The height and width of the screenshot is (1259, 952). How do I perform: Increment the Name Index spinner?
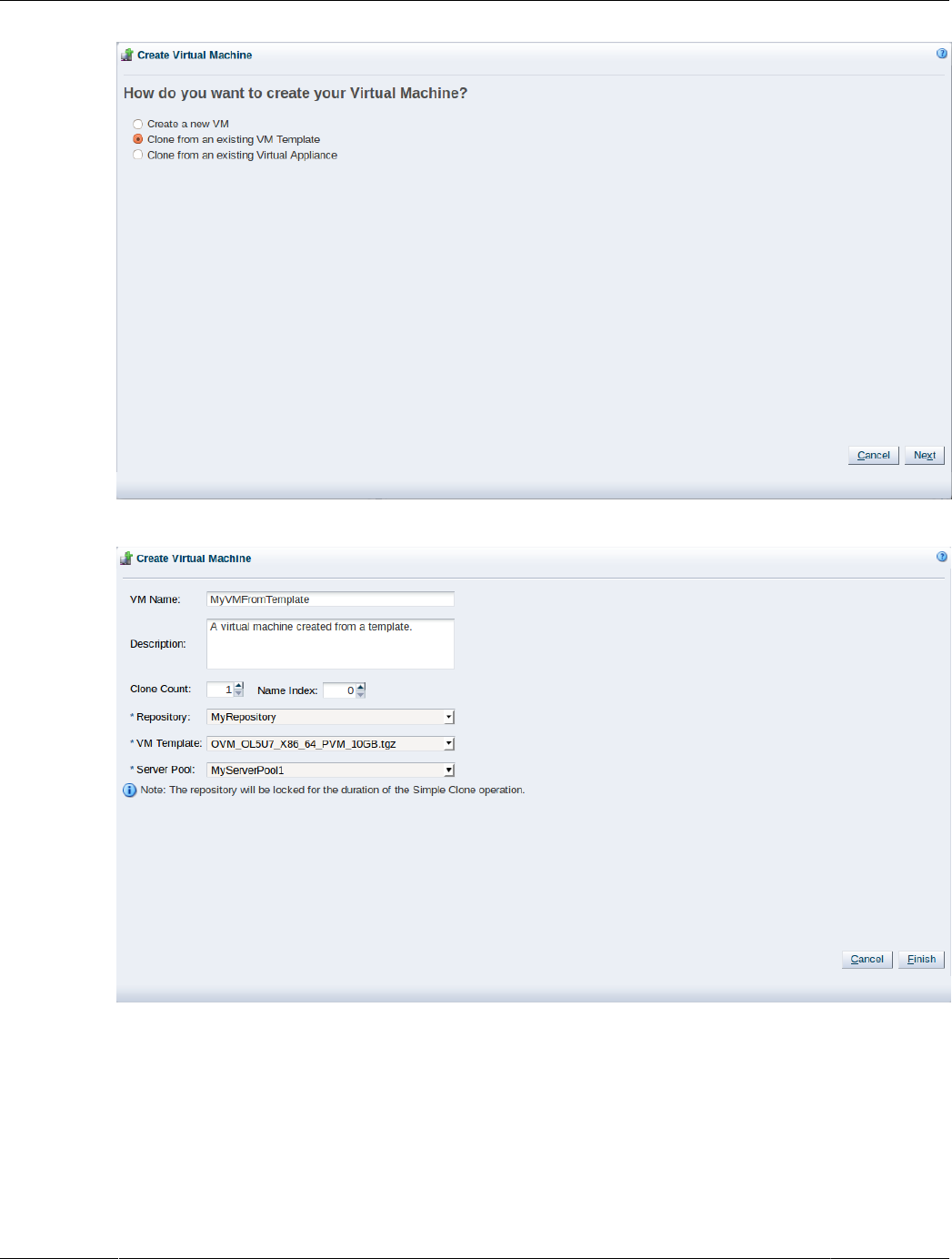[360, 686]
